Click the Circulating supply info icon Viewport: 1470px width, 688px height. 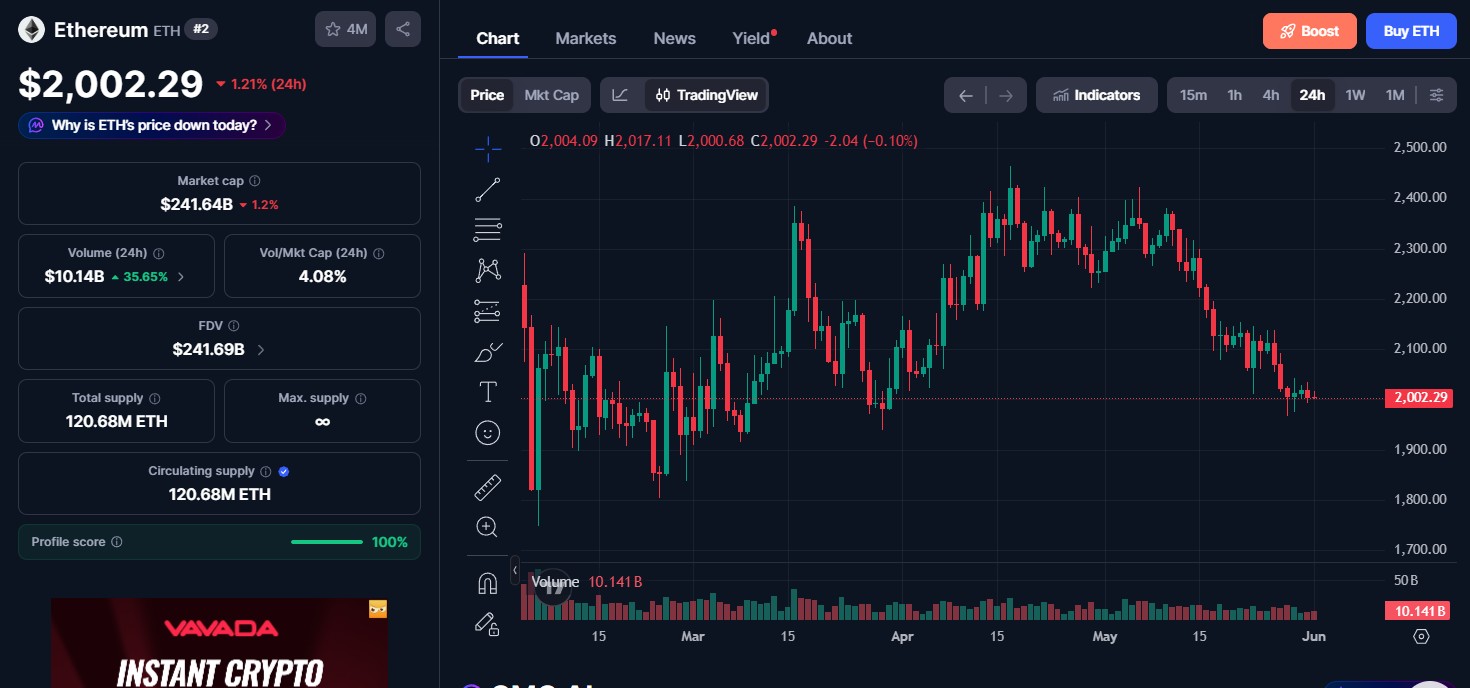266,471
